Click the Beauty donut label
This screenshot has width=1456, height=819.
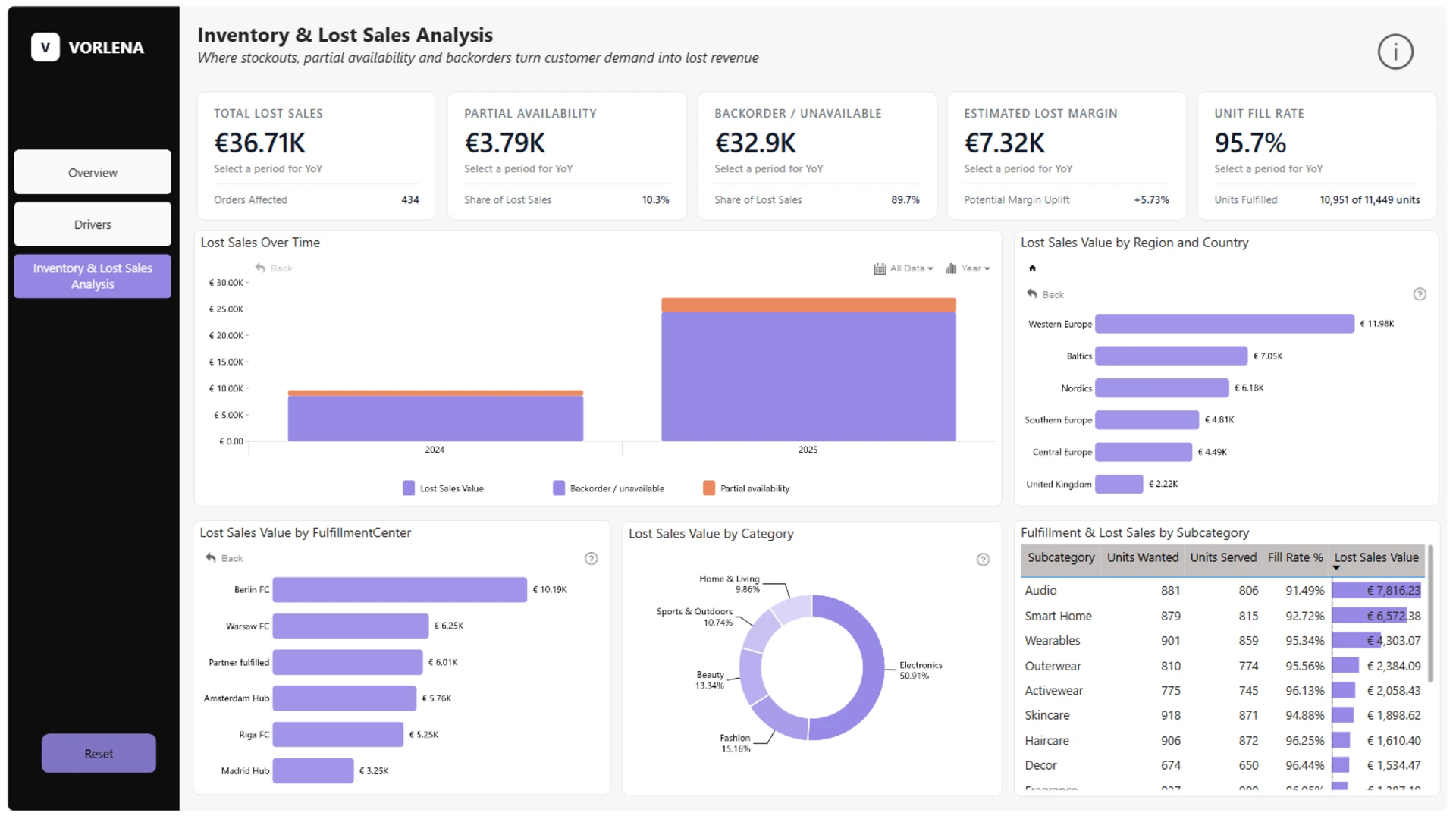coord(710,680)
